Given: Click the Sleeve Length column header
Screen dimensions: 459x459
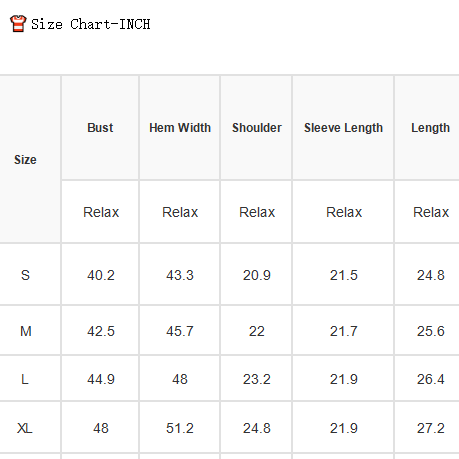Looking at the screenshot, I should click(x=343, y=128).
